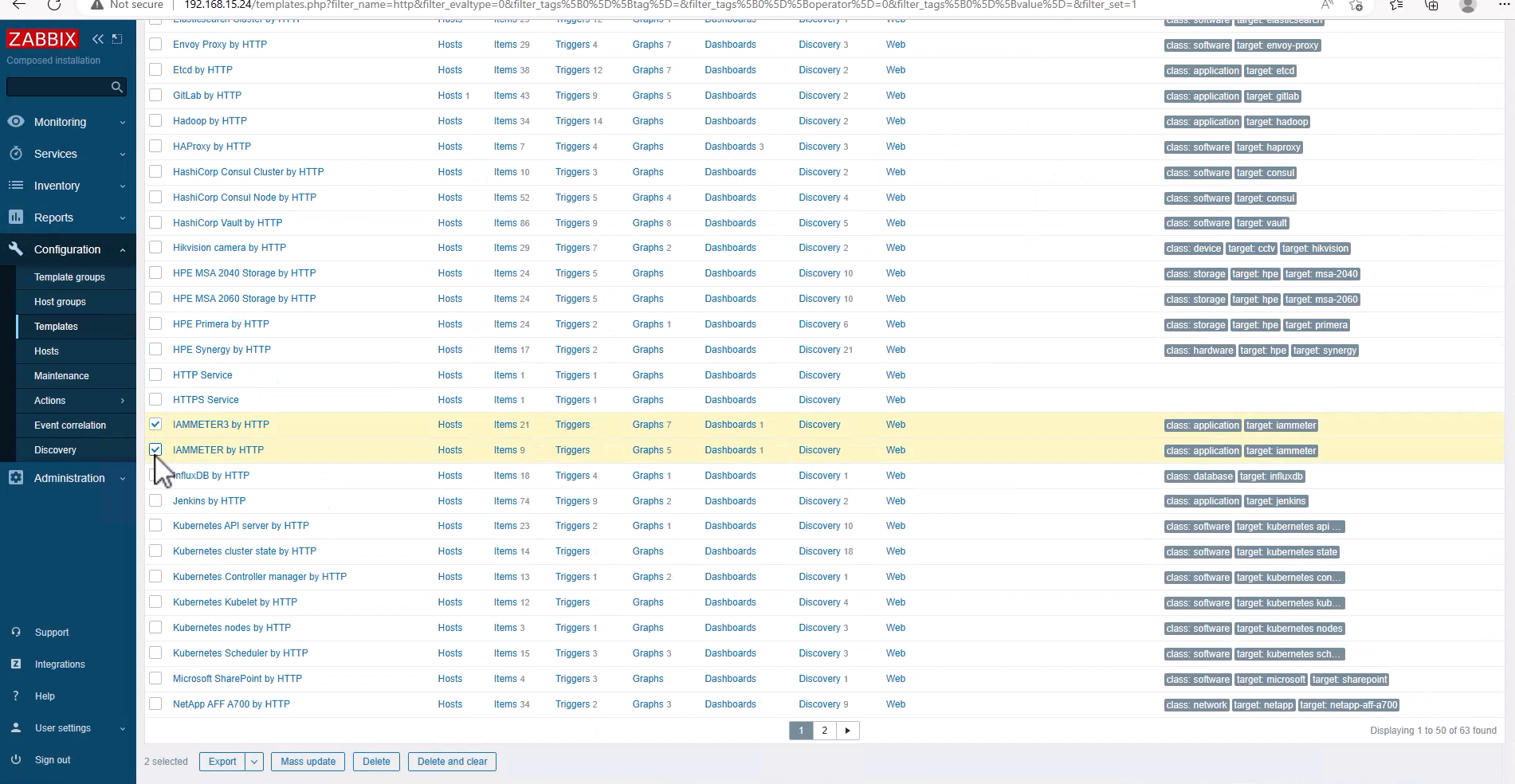The height and width of the screenshot is (784, 1515).
Task: Go to page 2 of results
Action: coord(824,731)
